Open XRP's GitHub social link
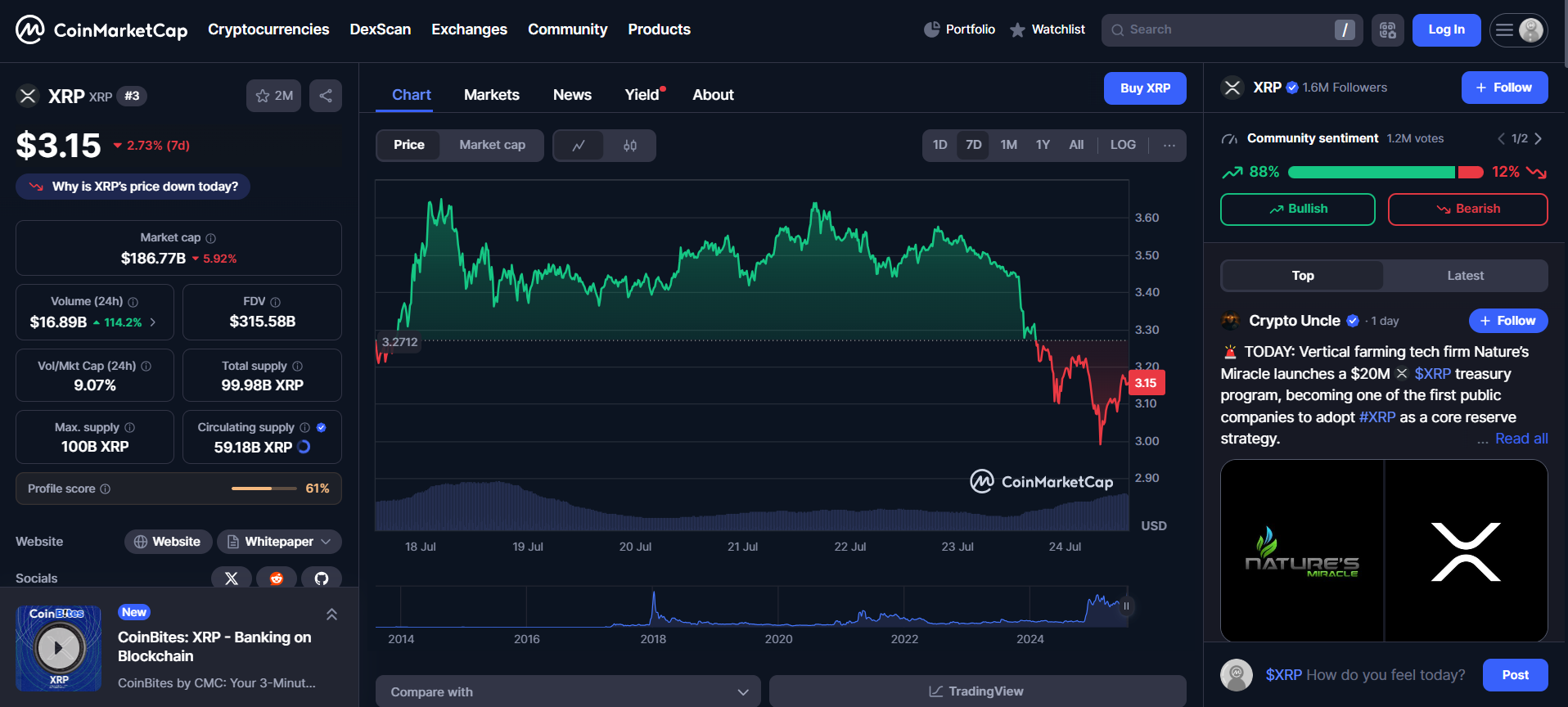 click(x=322, y=579)
